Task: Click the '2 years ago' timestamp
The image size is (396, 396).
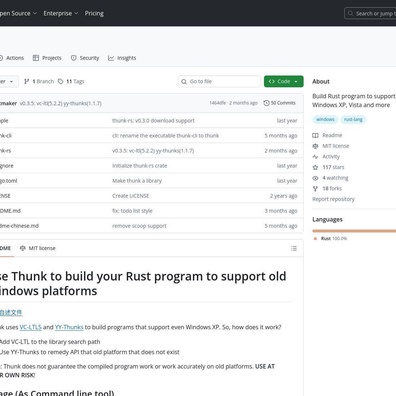Action: click(x=283, y=196)
